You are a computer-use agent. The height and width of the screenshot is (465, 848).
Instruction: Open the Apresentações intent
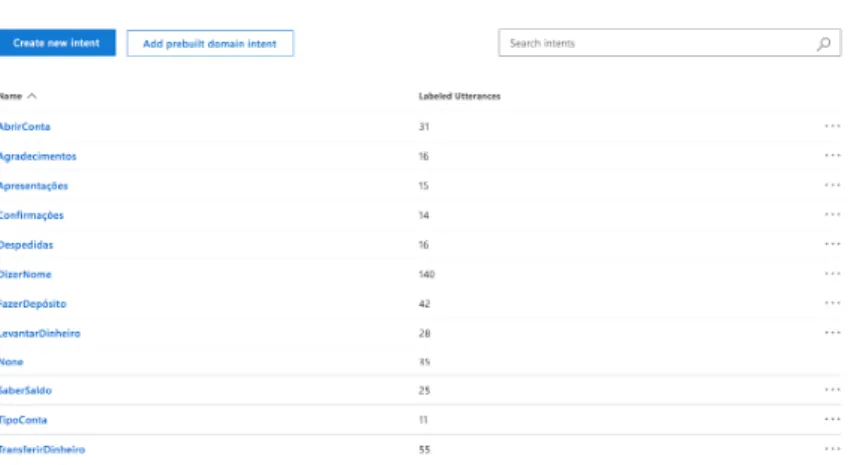click(x=34, y=186)
